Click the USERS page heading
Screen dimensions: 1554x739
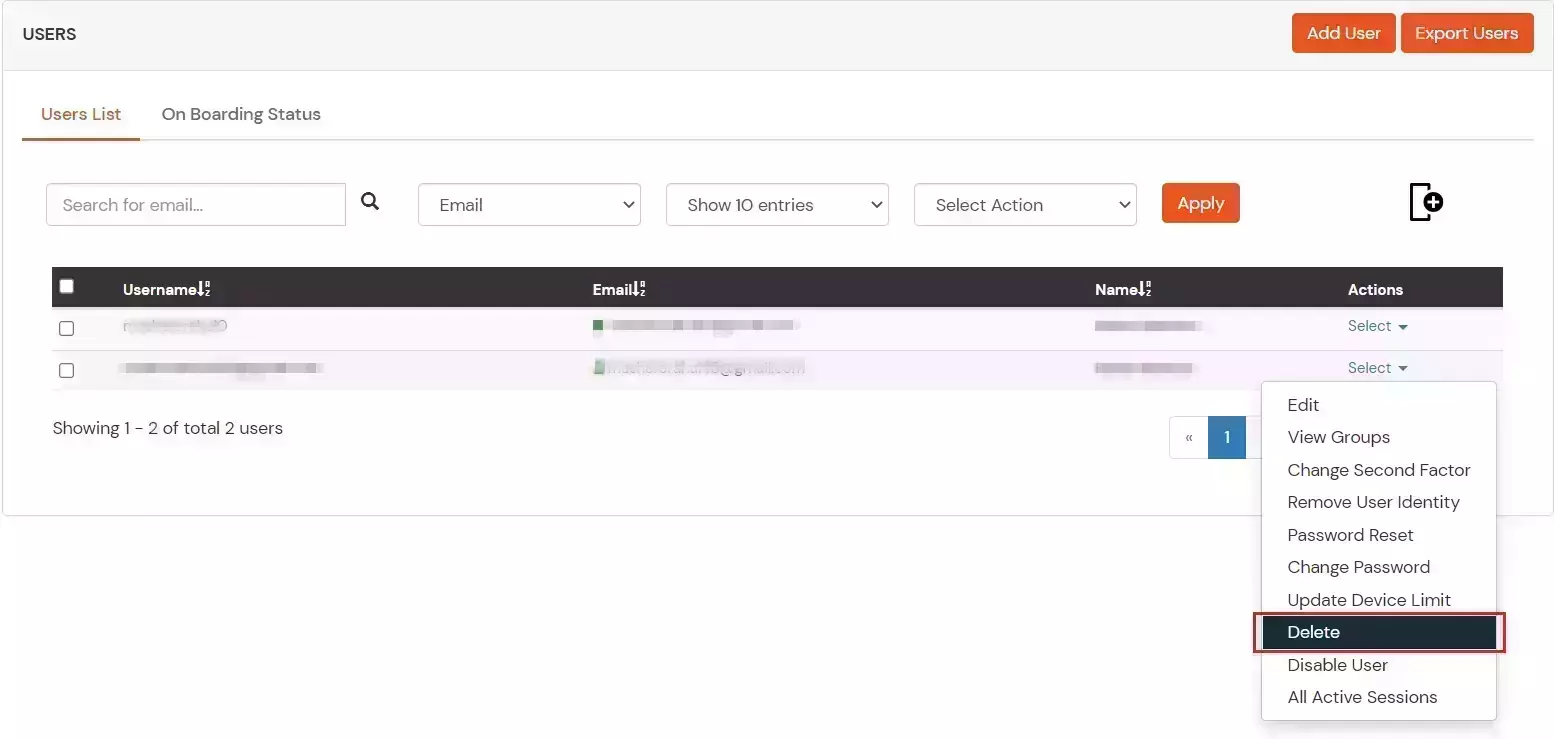tap(50, 34)
